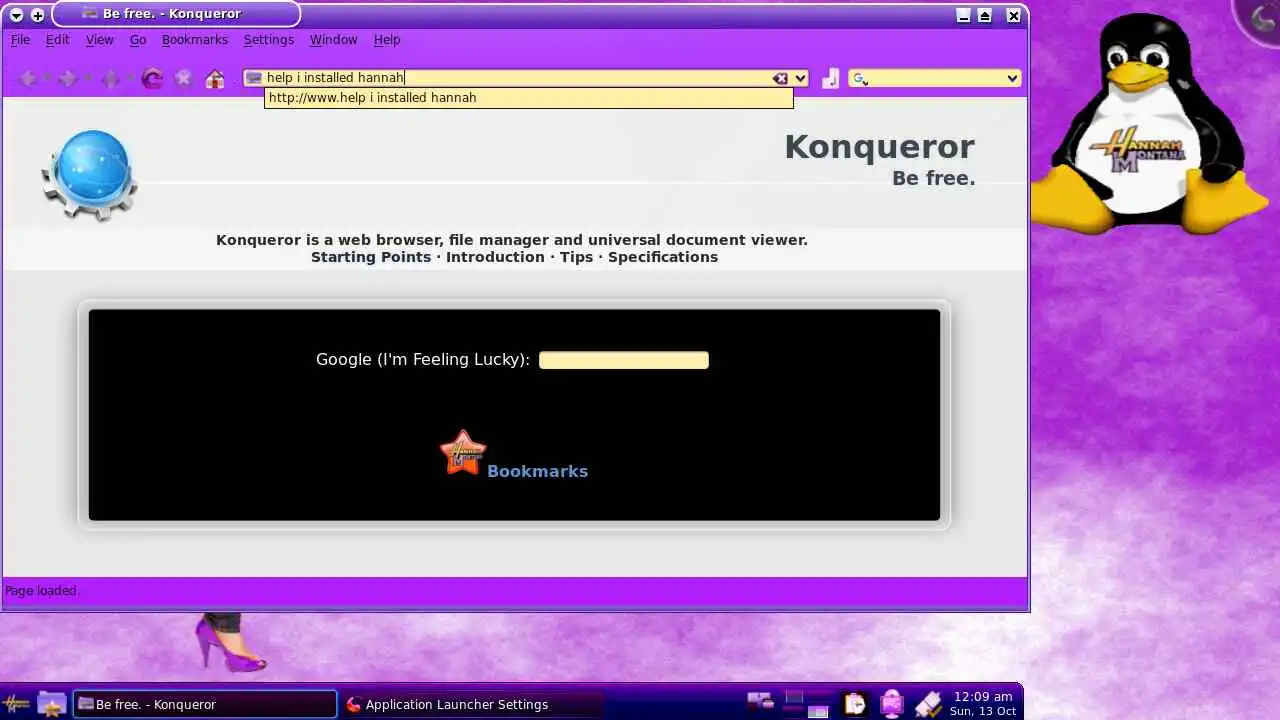Click the Go icon after the location bar
The height and width of the screenshot is (720, 1280).
[x=830, y=78]
